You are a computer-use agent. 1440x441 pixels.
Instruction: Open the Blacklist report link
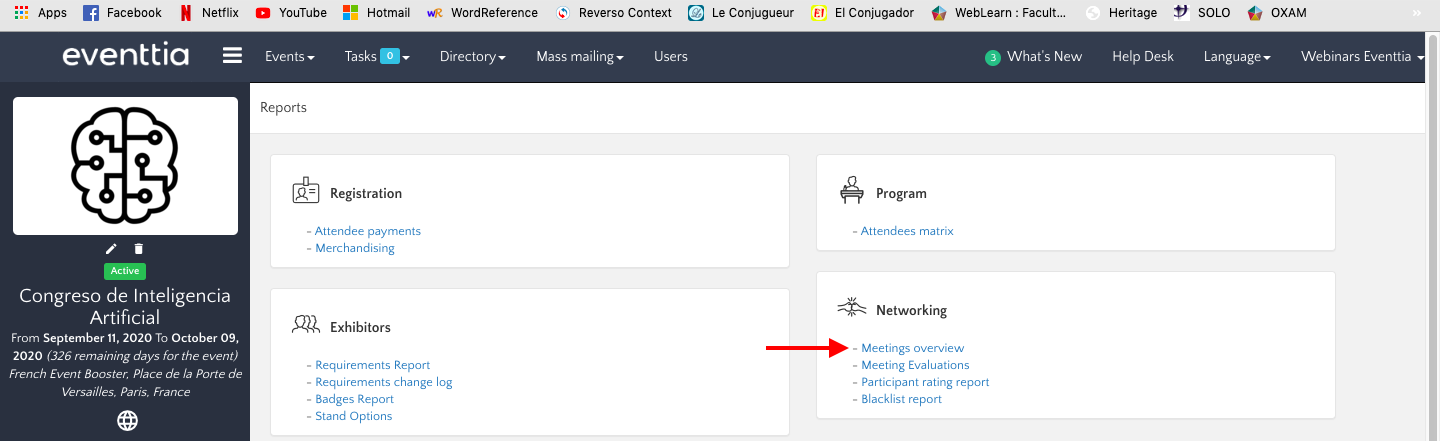click(901, 399)
